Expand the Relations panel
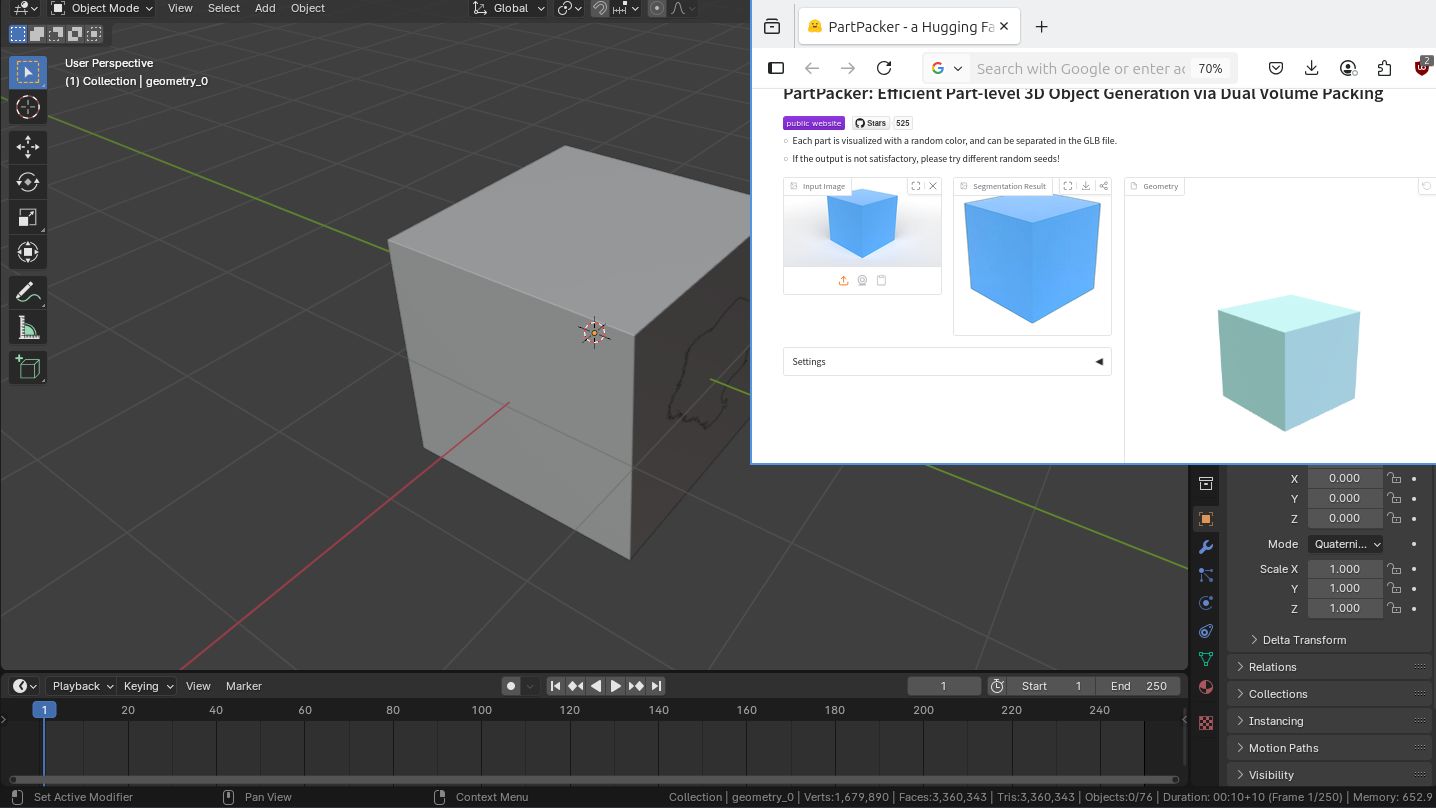Screen dimensions: 1436x808 (1328, 667)
